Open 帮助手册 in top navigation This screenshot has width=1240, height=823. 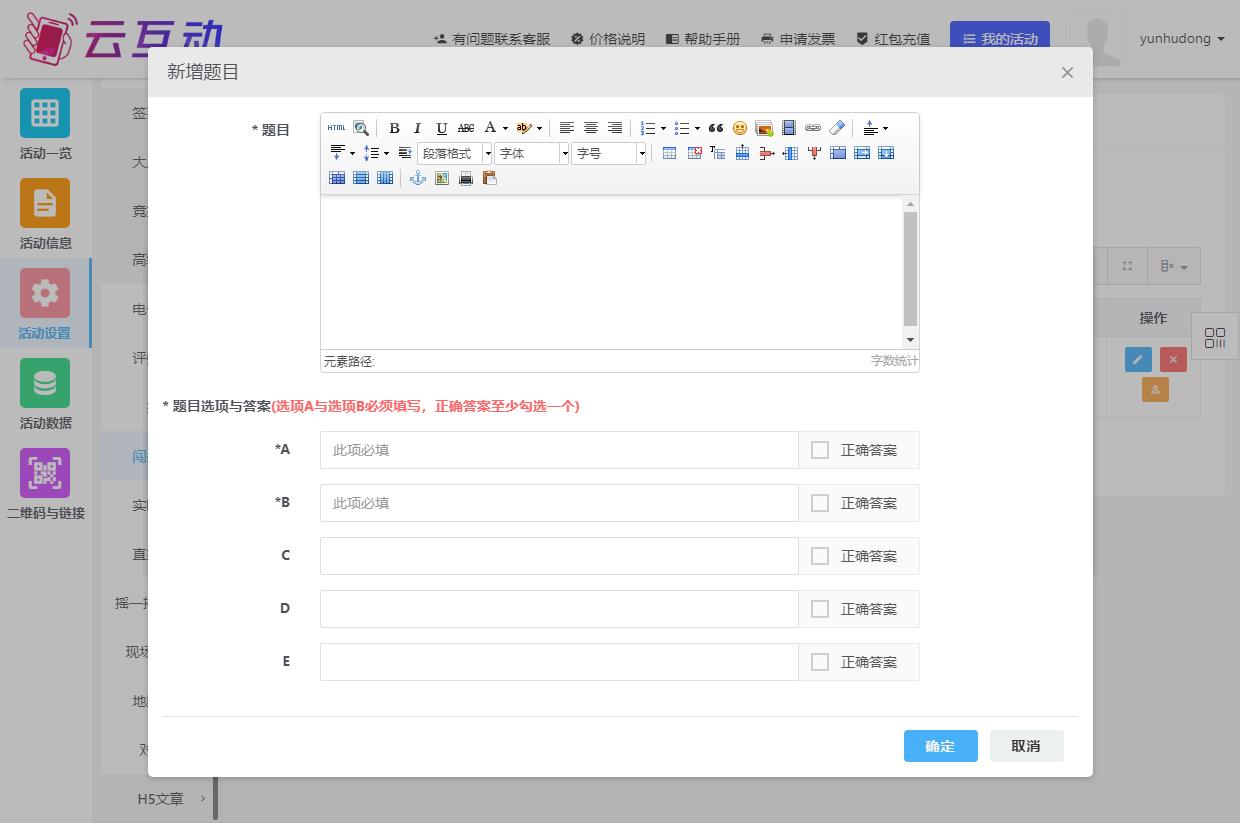(x=703, y=39)
